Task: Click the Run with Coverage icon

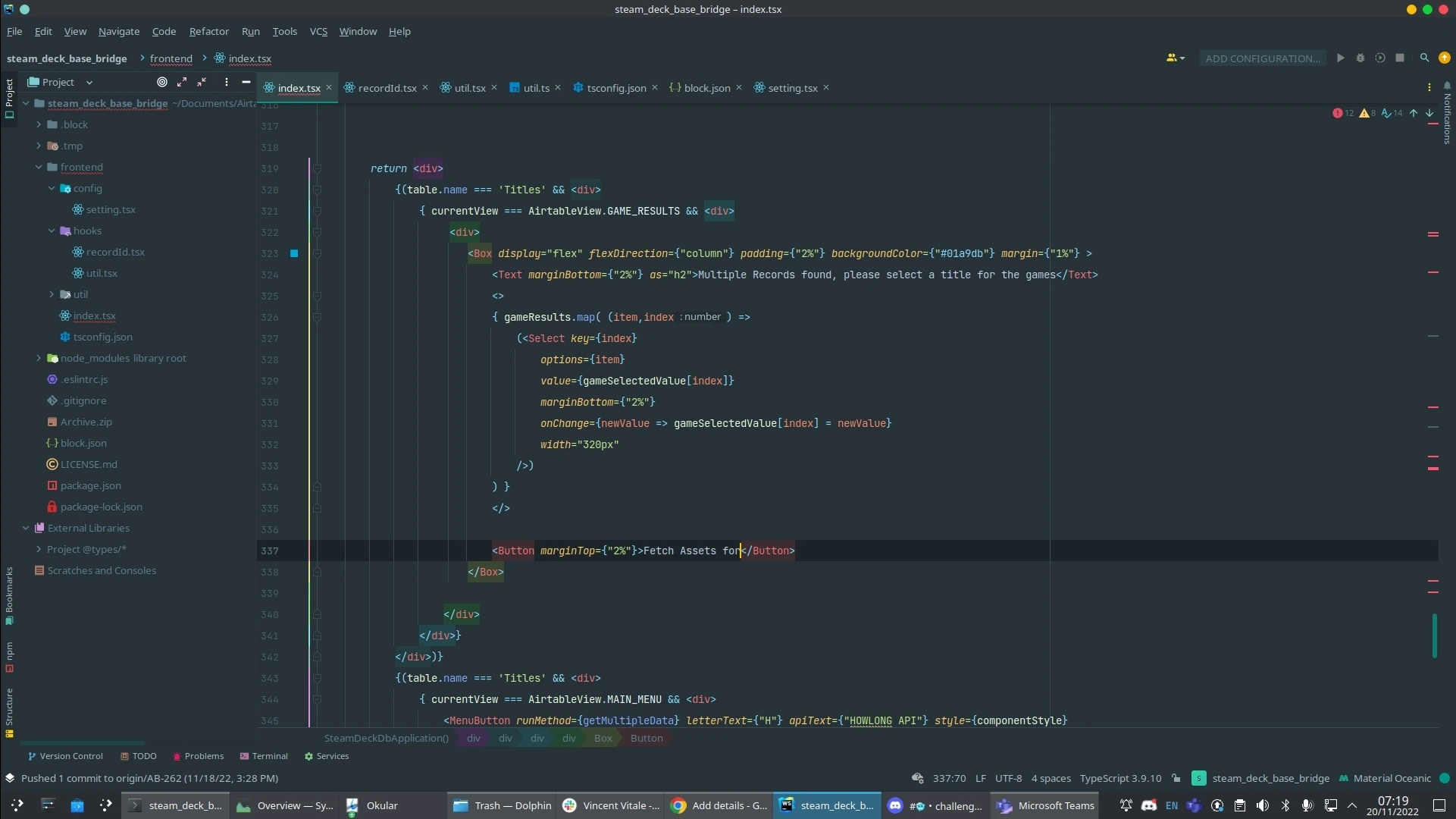Action: 1380,58
